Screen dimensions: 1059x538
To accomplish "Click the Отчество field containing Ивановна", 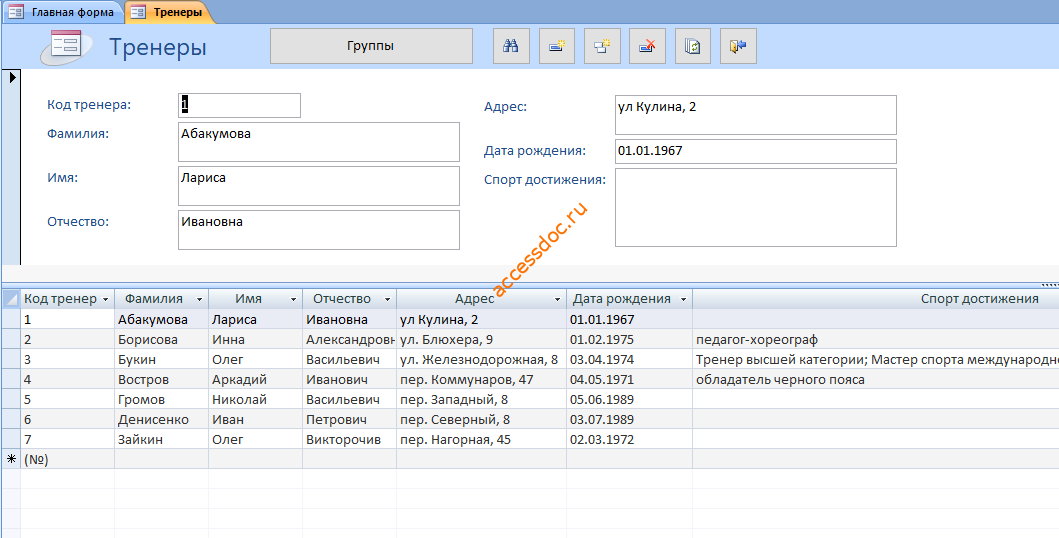I will [x=319, y=230].
